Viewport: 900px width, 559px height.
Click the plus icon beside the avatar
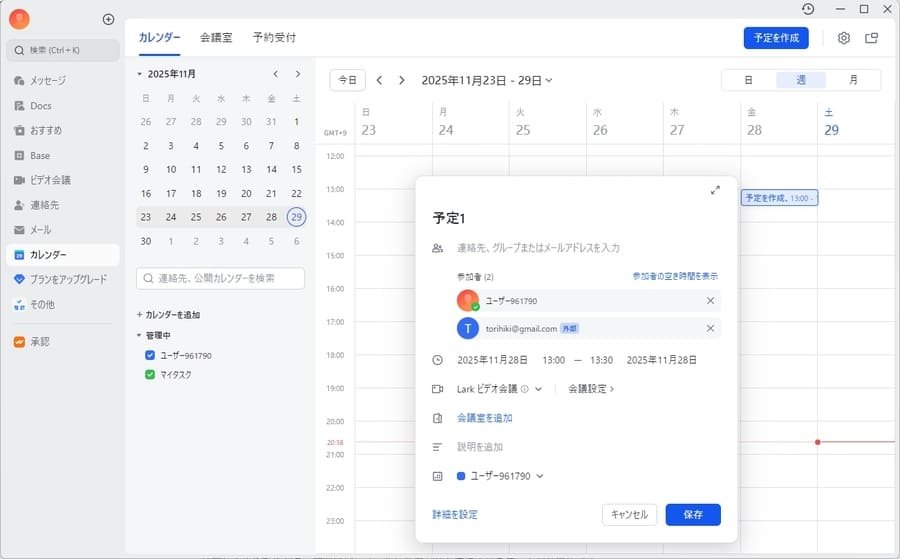tap(108, 19)
